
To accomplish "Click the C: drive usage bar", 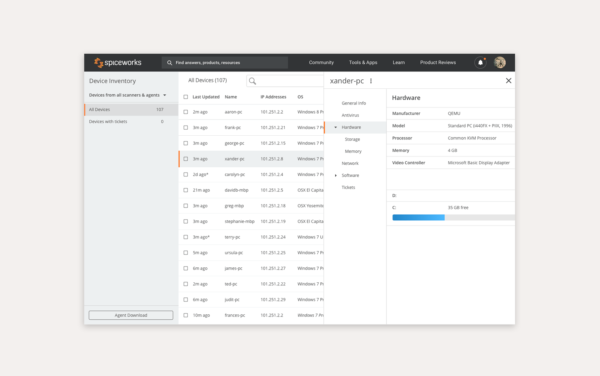I will tap(453, 217).
